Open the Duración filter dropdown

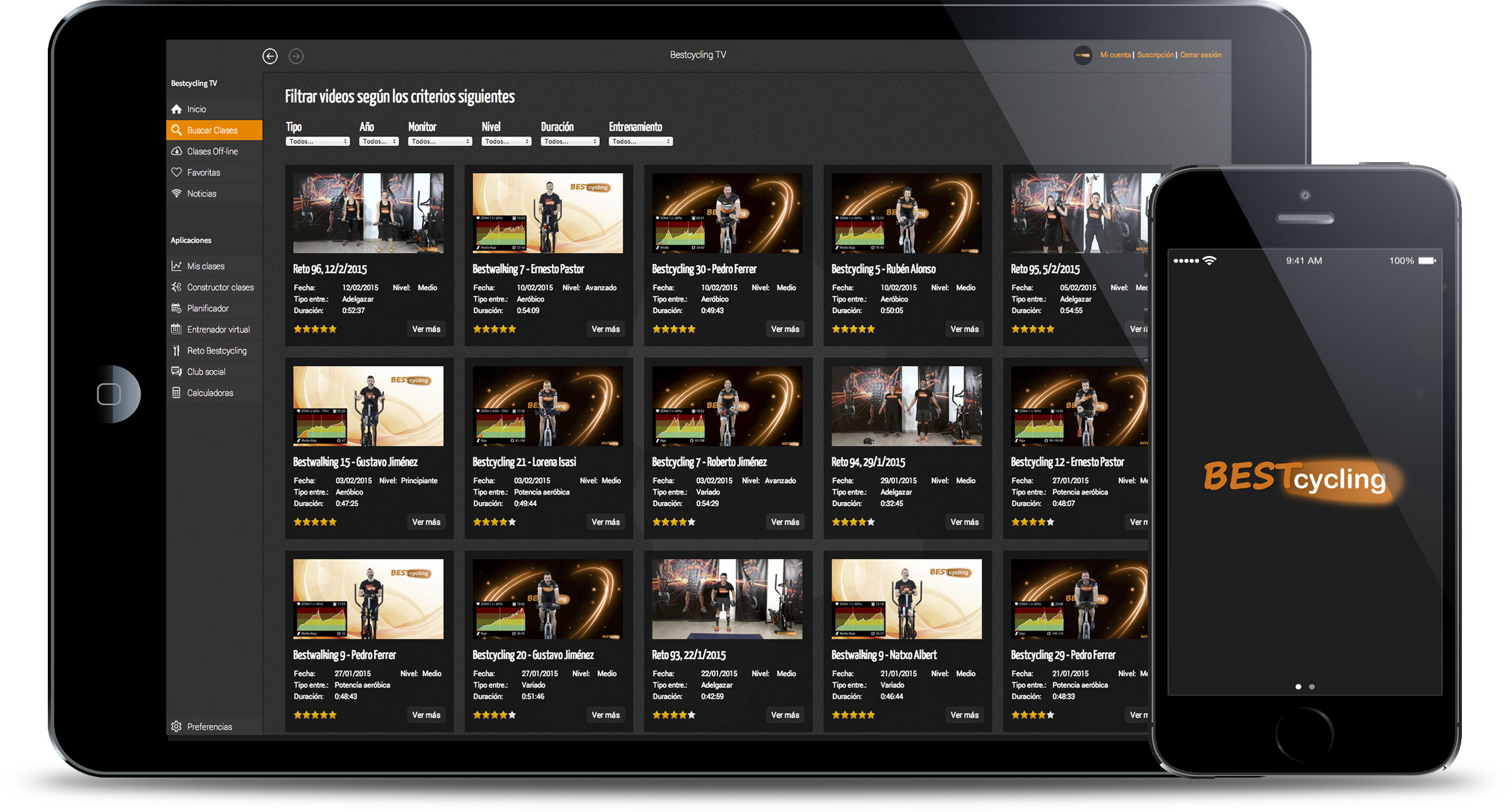(x=569, y=142)
